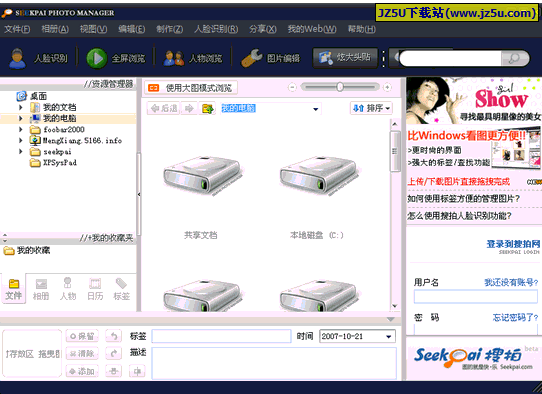Click the search magnifier button
Screen dimensions: 542x394
[x=514, y=58]
